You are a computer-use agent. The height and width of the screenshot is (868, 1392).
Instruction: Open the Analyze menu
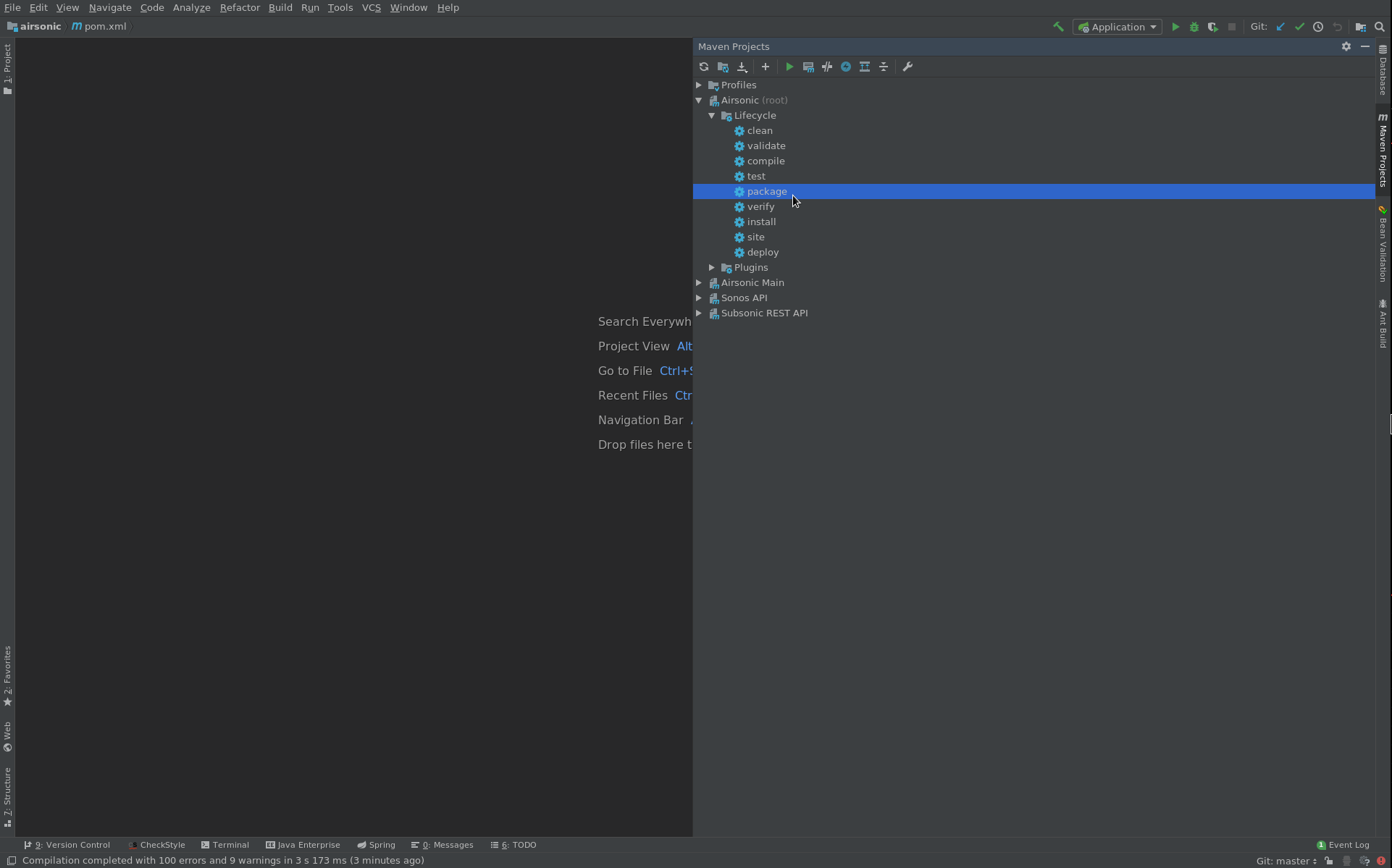(x=191, y=7)
